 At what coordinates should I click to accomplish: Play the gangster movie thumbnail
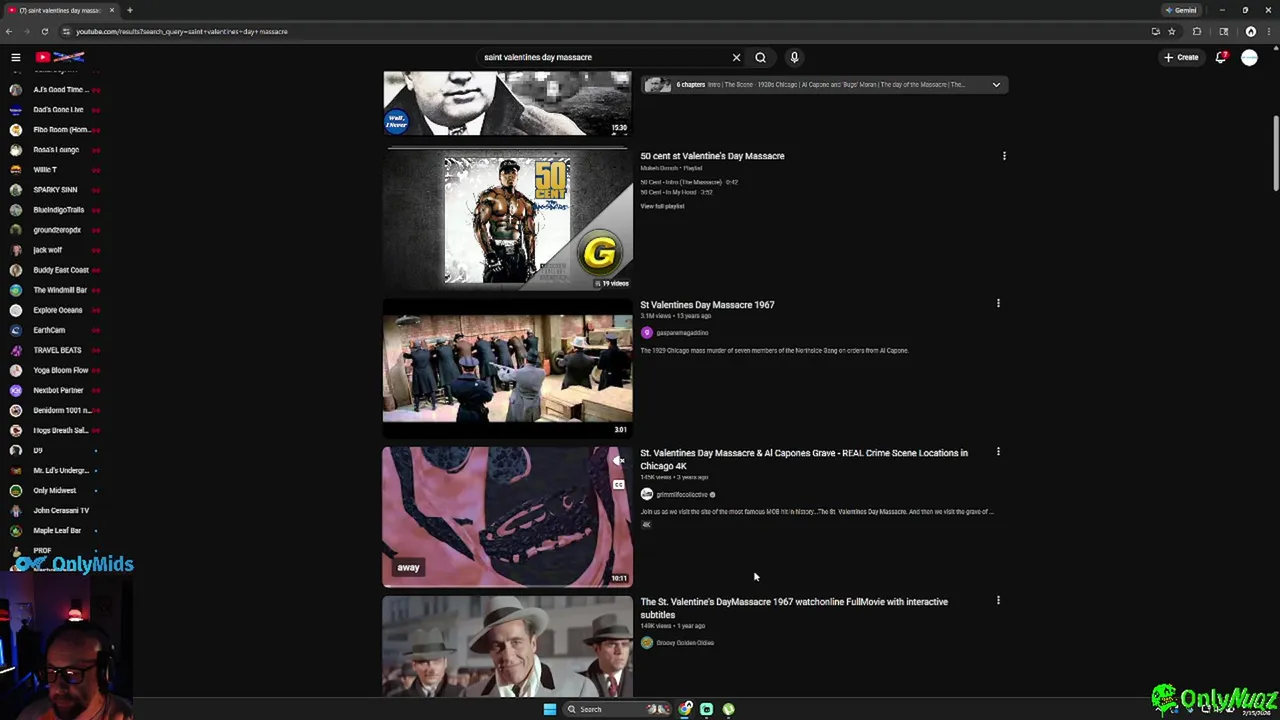[507, 646]
